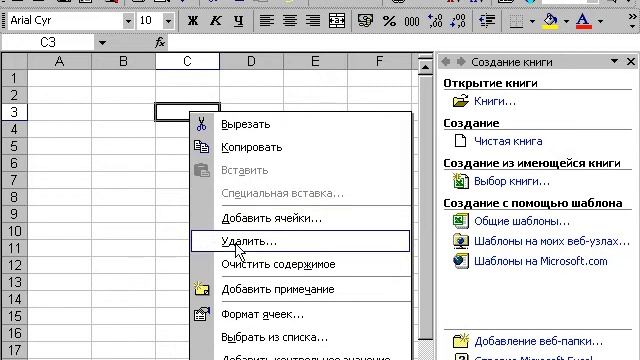Viewport: 640px width, 360px height.
Task: Click the Выбор книги... link
Action: pyautogui.click(x=511, y=181)
